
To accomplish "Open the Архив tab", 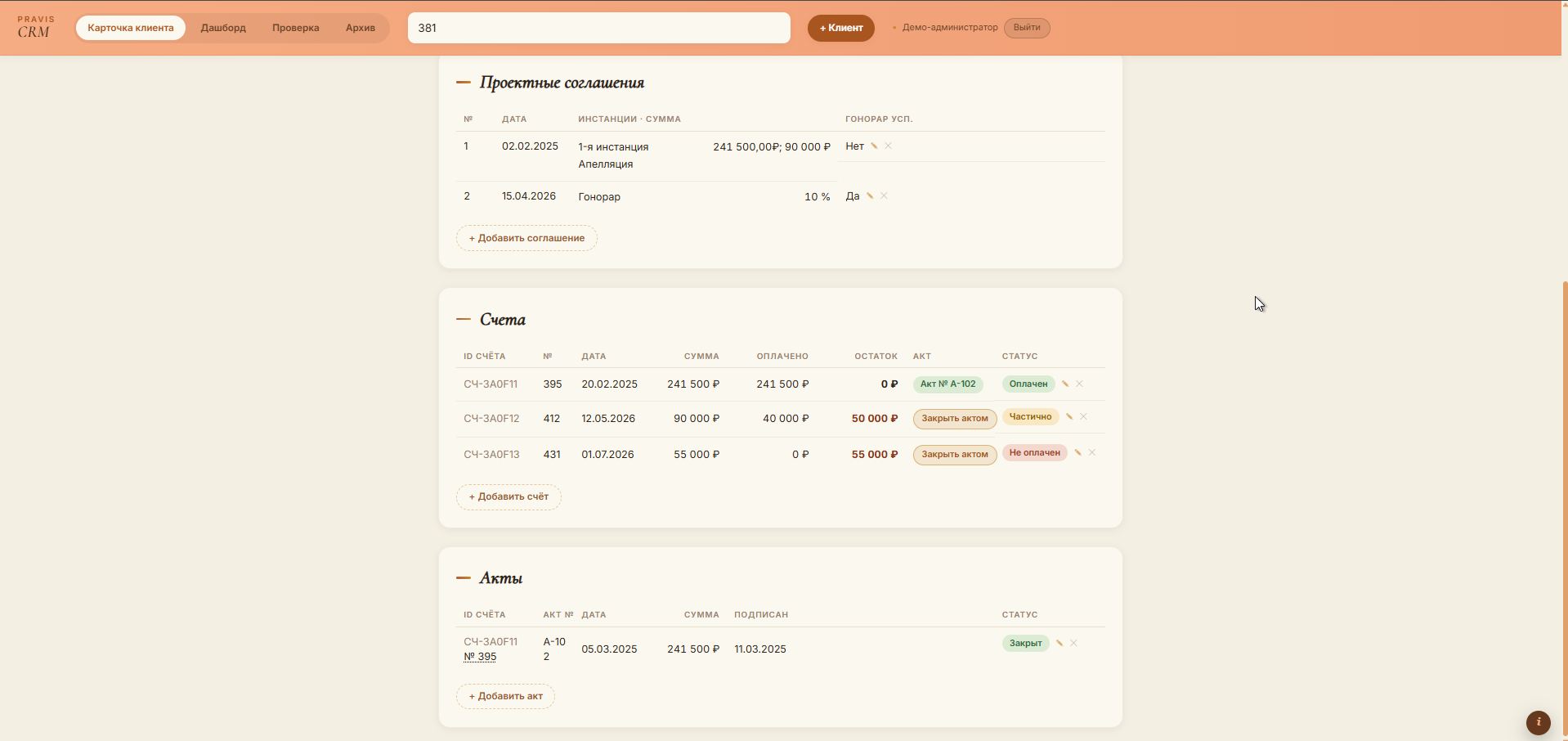I will pos(361,28).
